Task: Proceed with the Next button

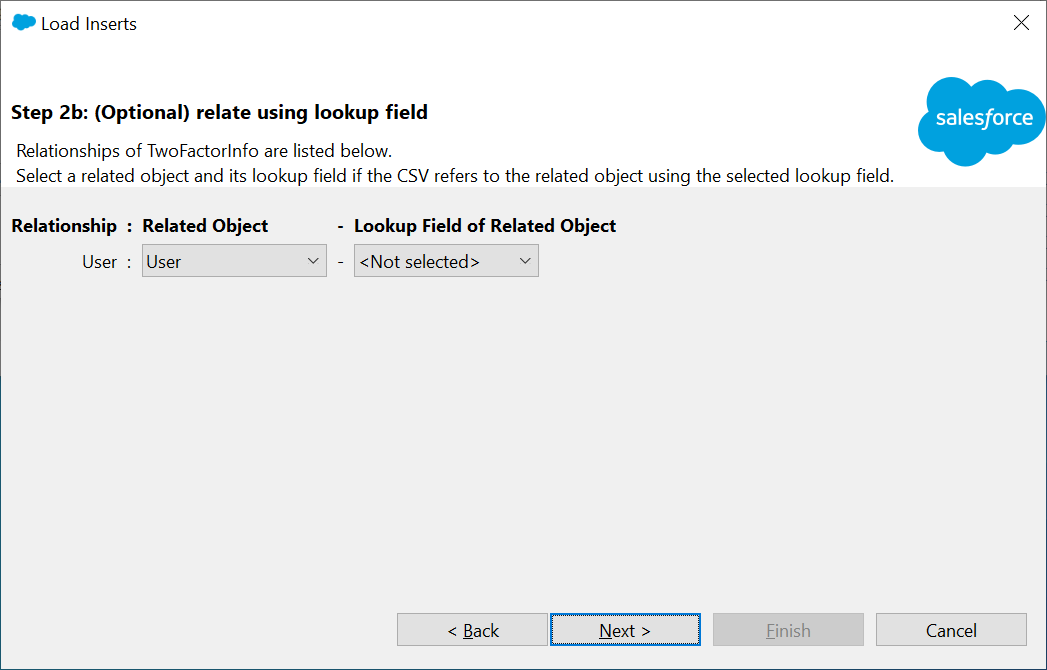Action: (x=625, y=630)
